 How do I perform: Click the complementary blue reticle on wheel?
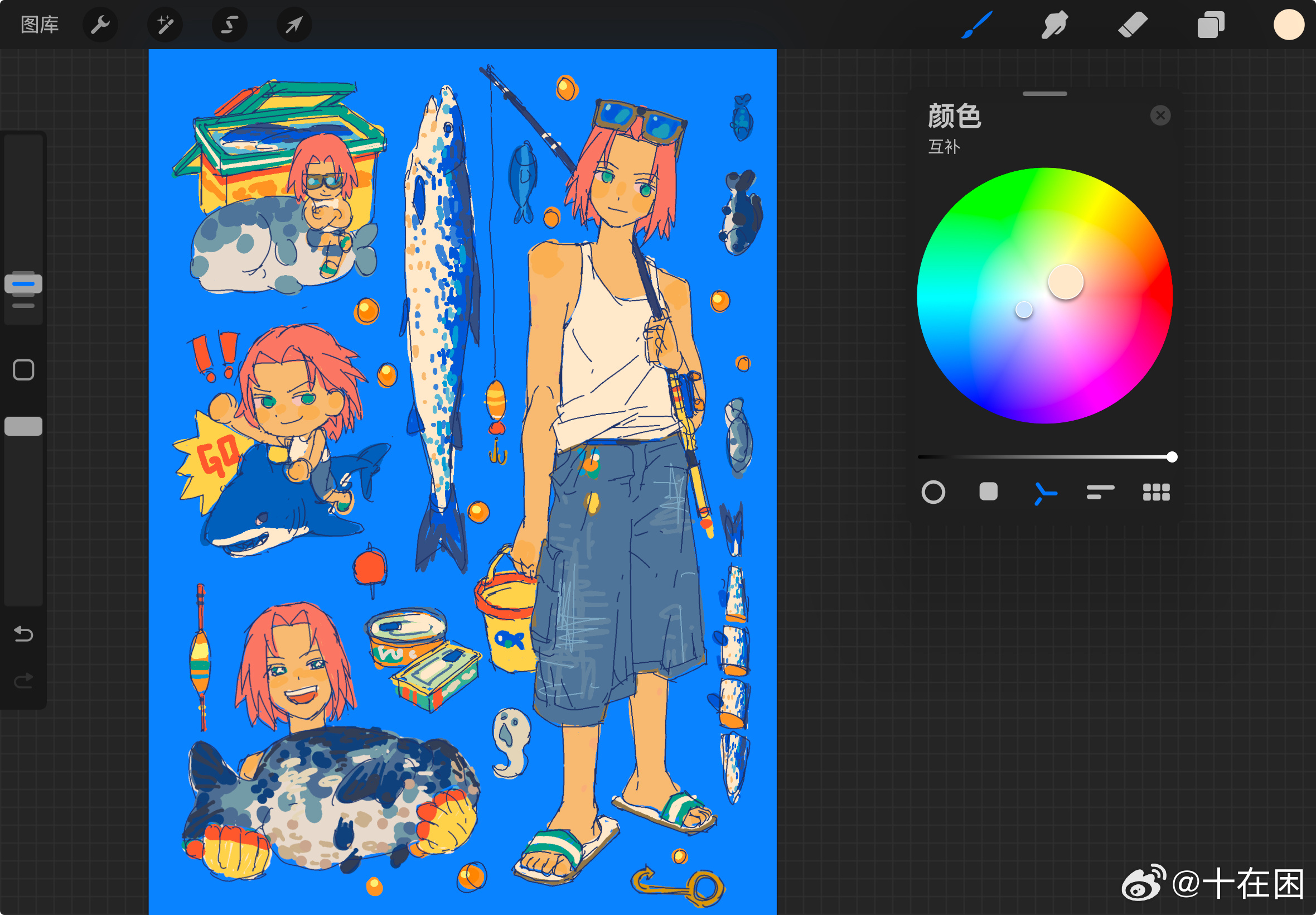tap(1024, 310)
